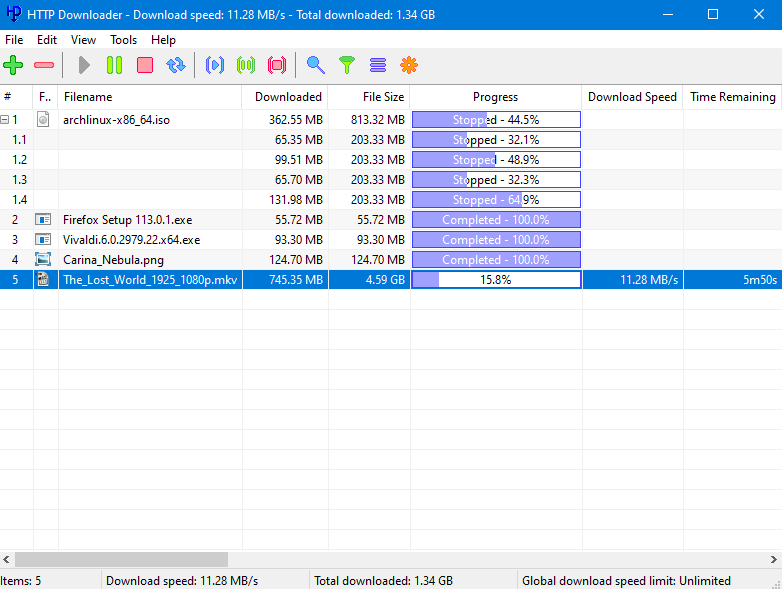Screen dimensions: 782x589
Task: Sort by the Downloaded column header
Action: [x=285, y=97]
